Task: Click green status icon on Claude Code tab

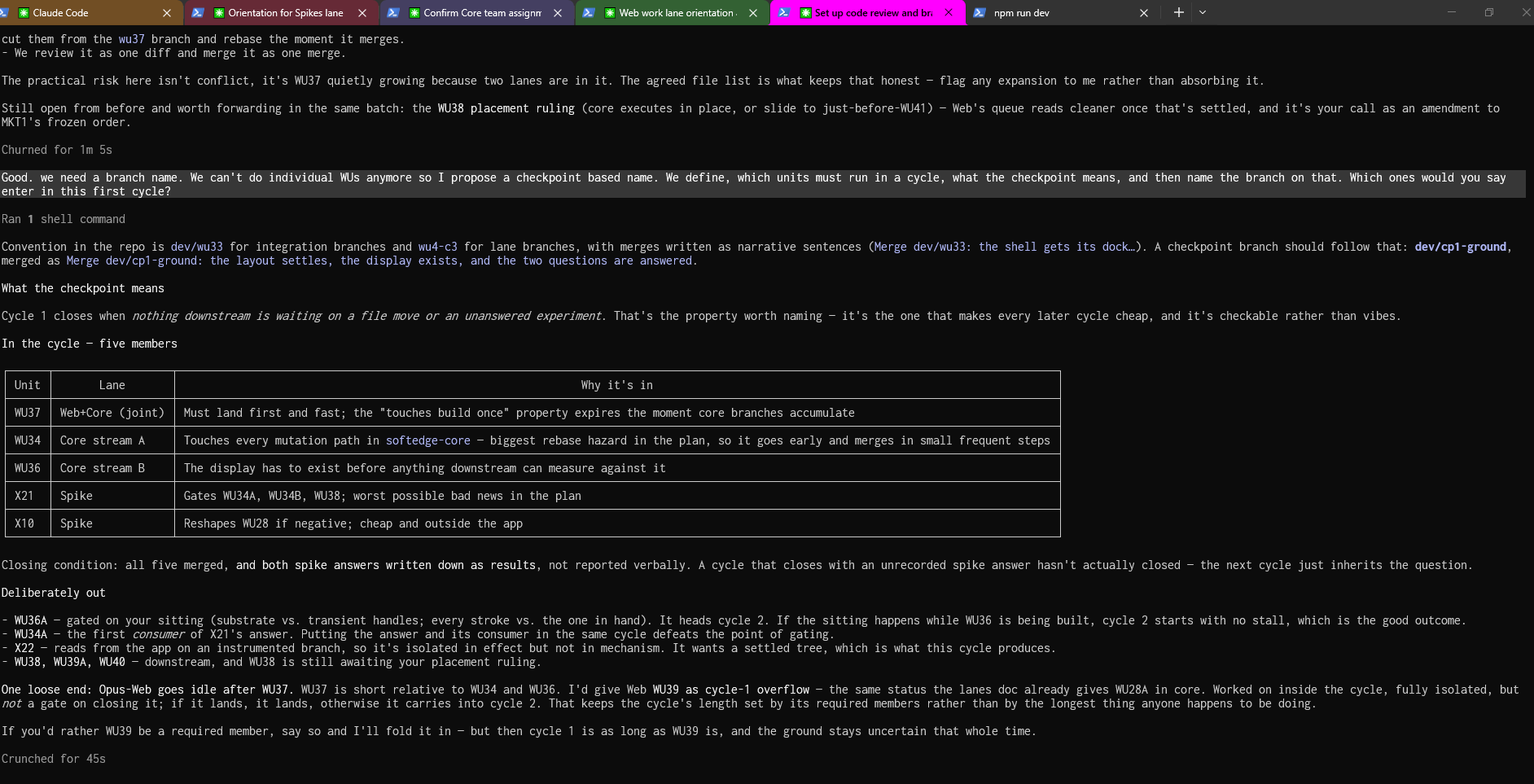Action: point(23,13)
